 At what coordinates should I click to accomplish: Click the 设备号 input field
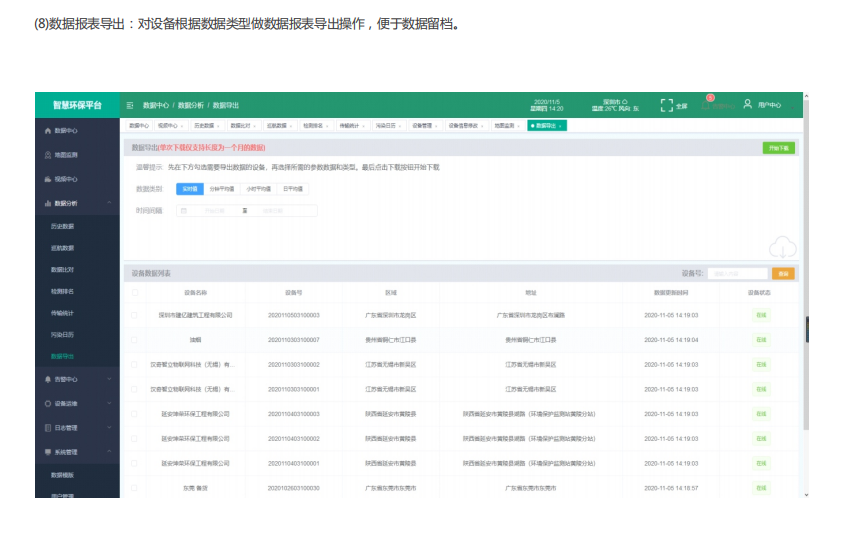point(738,273)
